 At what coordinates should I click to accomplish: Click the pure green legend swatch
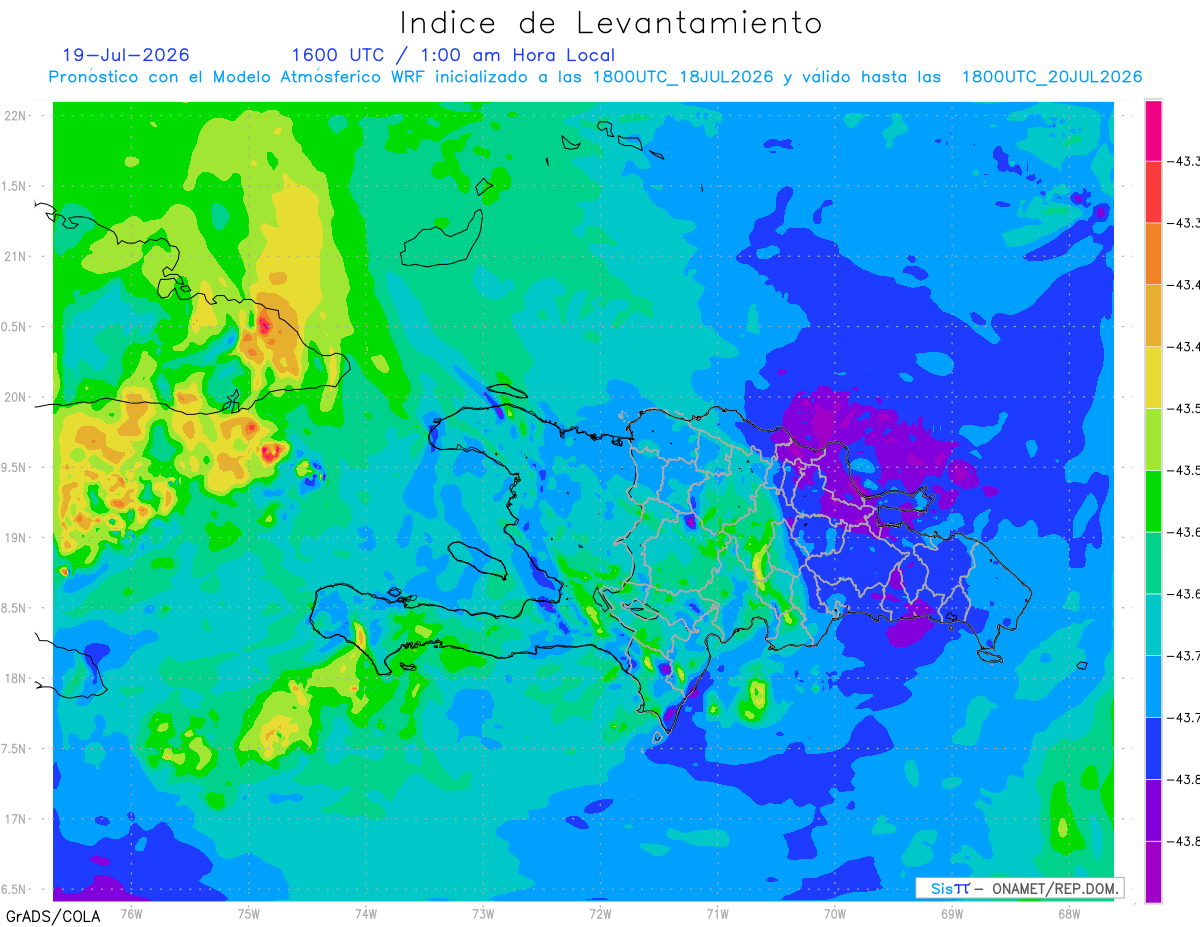1153,500
